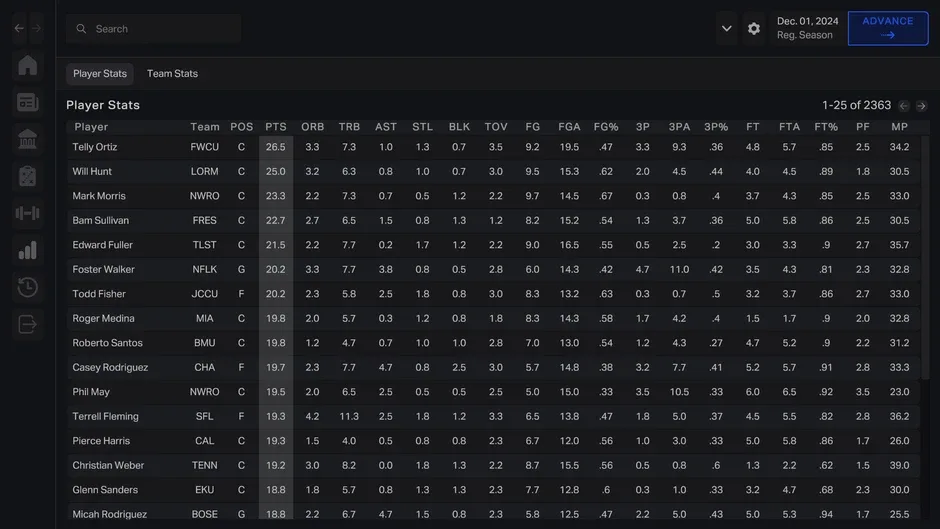This screenshot has height=529, width=940.
Task: Open the history clock sidebar icon
Action: point(28,287)
